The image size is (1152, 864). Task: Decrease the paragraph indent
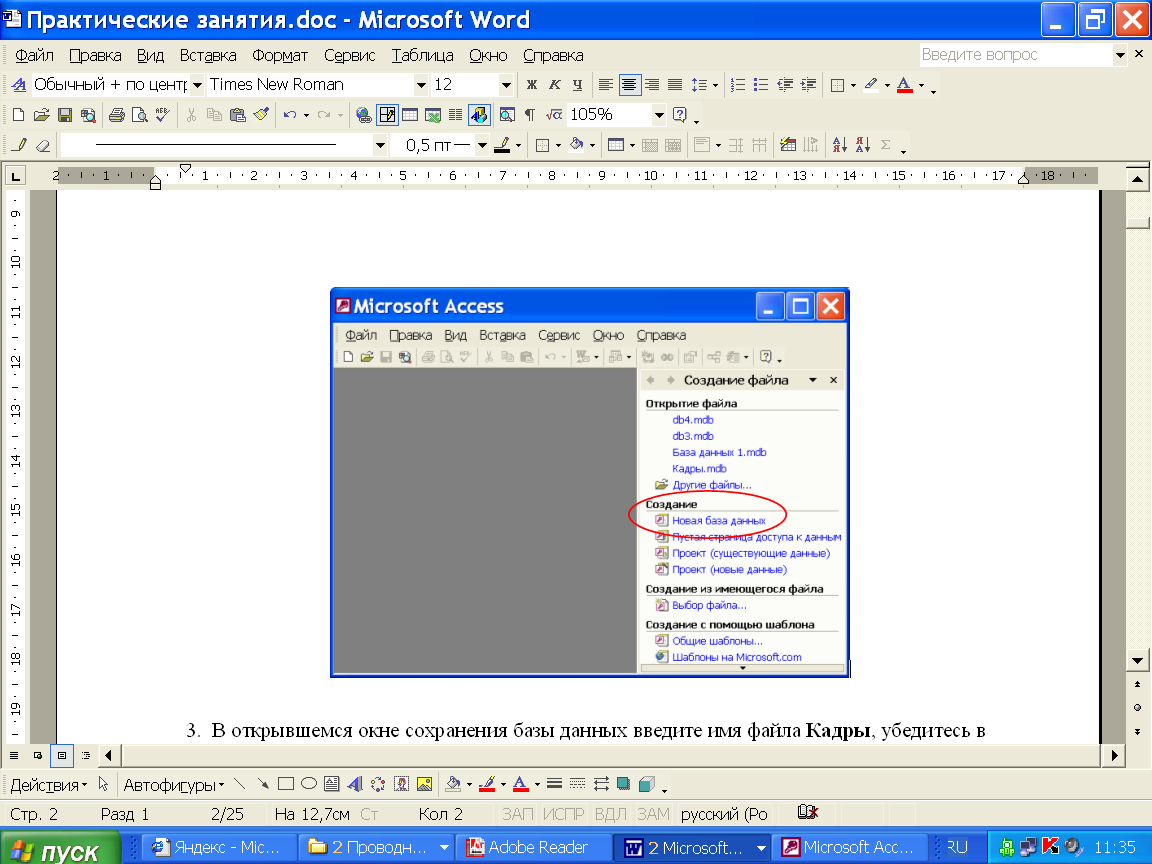(785, 85)
